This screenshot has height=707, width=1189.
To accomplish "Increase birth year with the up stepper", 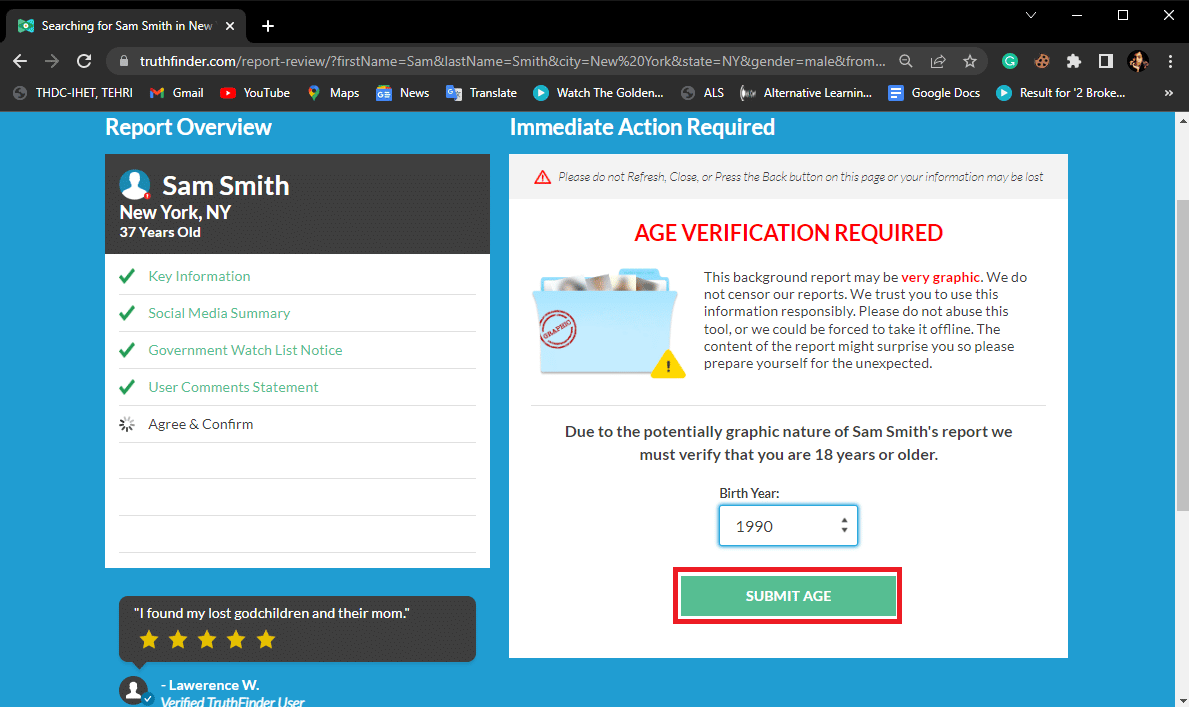I will [844, 520].
